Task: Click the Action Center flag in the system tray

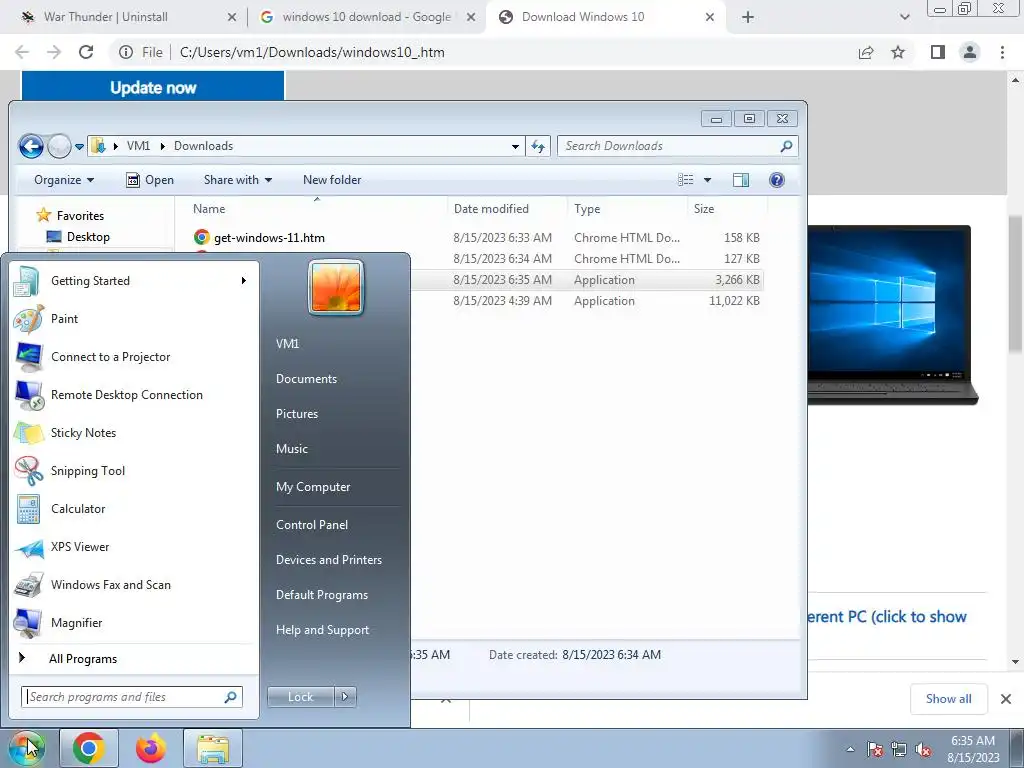Action: click(875, 749)
